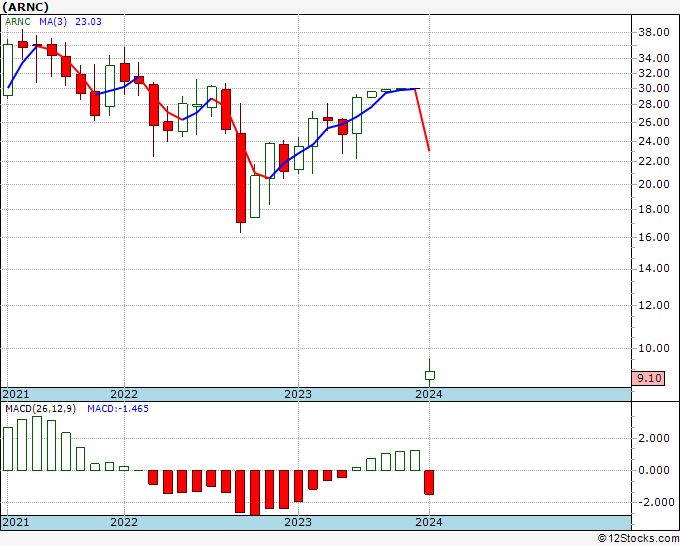680x546 pixels.
Task: Click the 12.00 price axis label
Action: pos(654,305)
